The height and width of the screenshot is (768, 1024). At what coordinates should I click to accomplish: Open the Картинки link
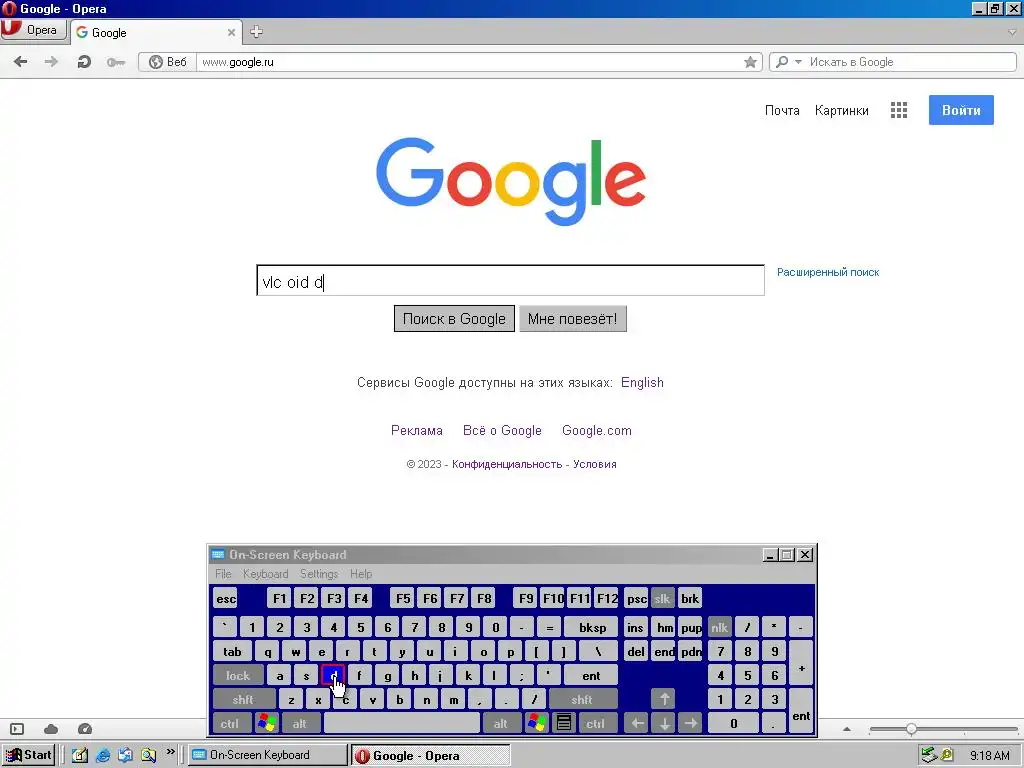(x=841, y=110)
